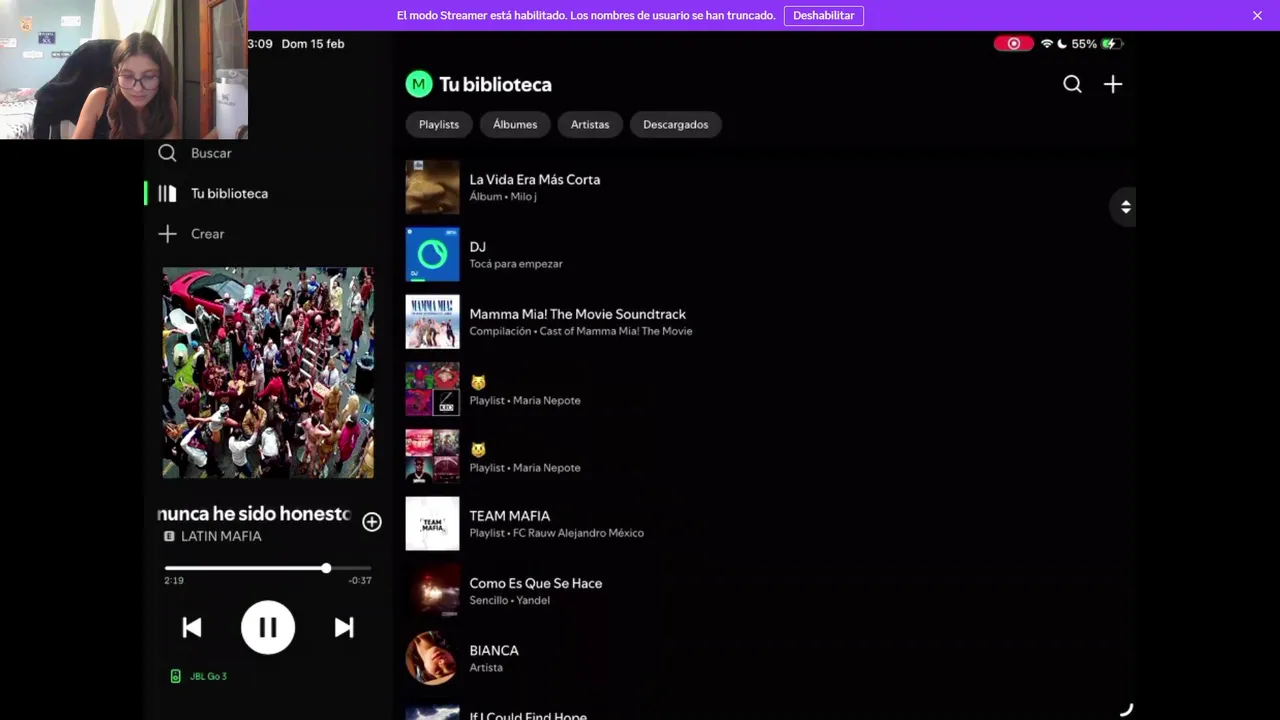Click the song title nunca he sido honesto

pos(254,514)
